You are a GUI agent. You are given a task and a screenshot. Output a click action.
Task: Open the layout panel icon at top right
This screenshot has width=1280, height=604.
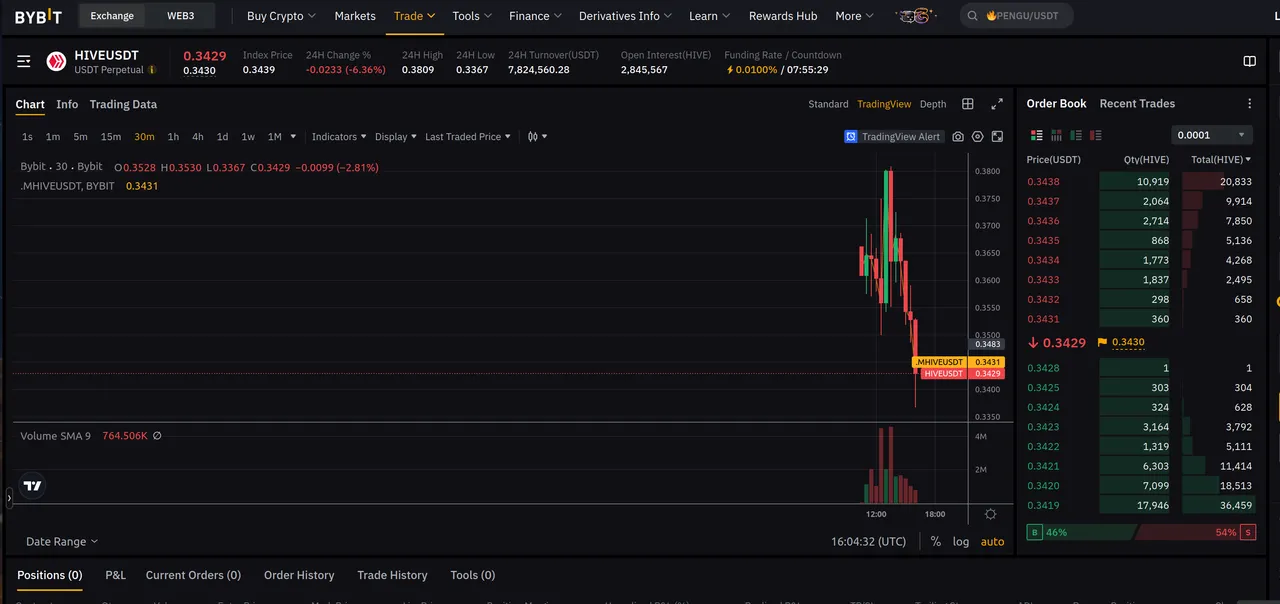1249,61
